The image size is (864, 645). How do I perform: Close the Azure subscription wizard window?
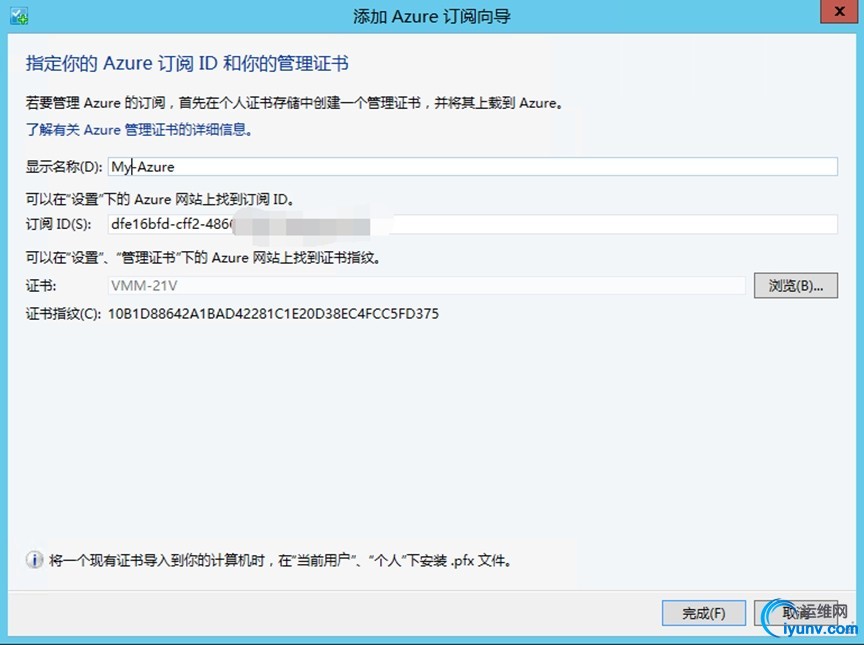point(839,12)
